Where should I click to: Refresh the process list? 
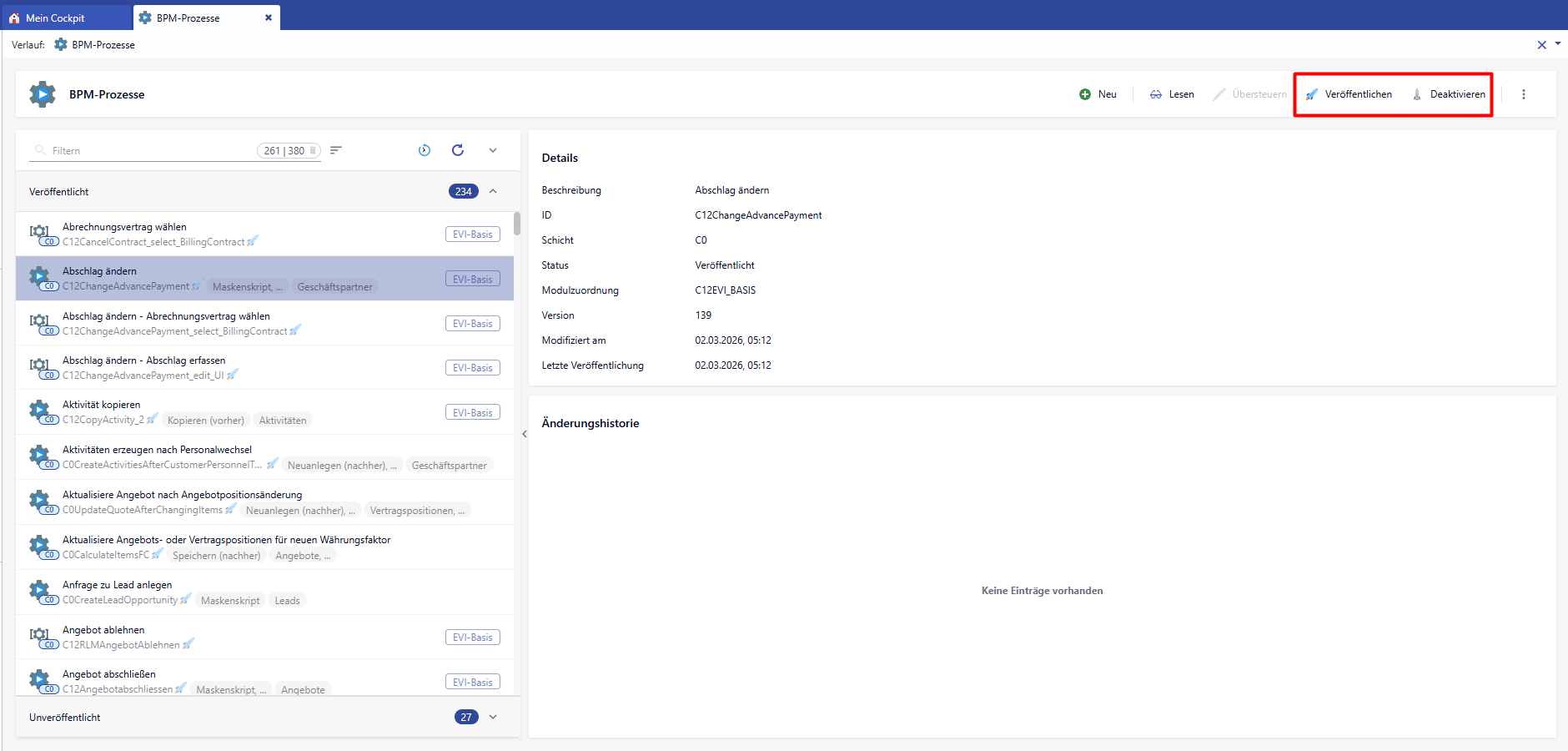tap(458, 150)
